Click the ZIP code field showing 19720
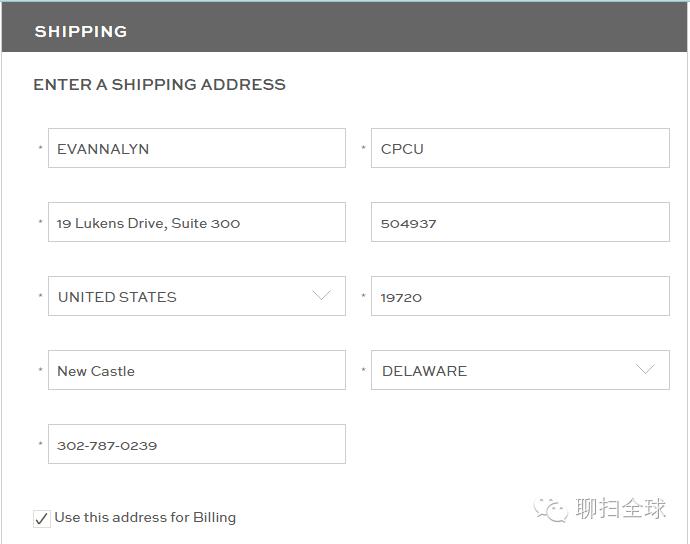 tap(519, 297)
